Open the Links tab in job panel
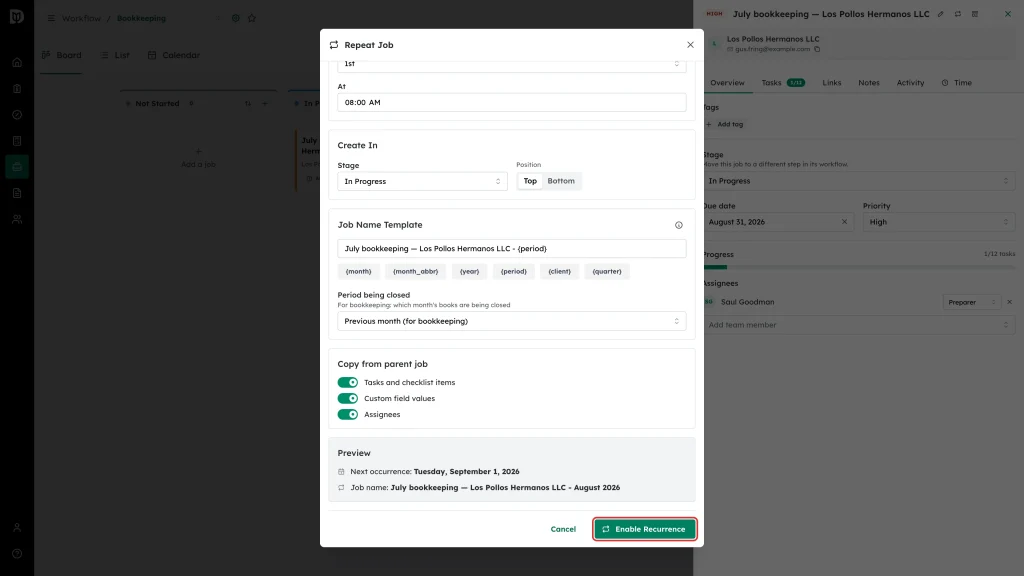Viewport: 1024px width, 576px height. click(831, 83)
